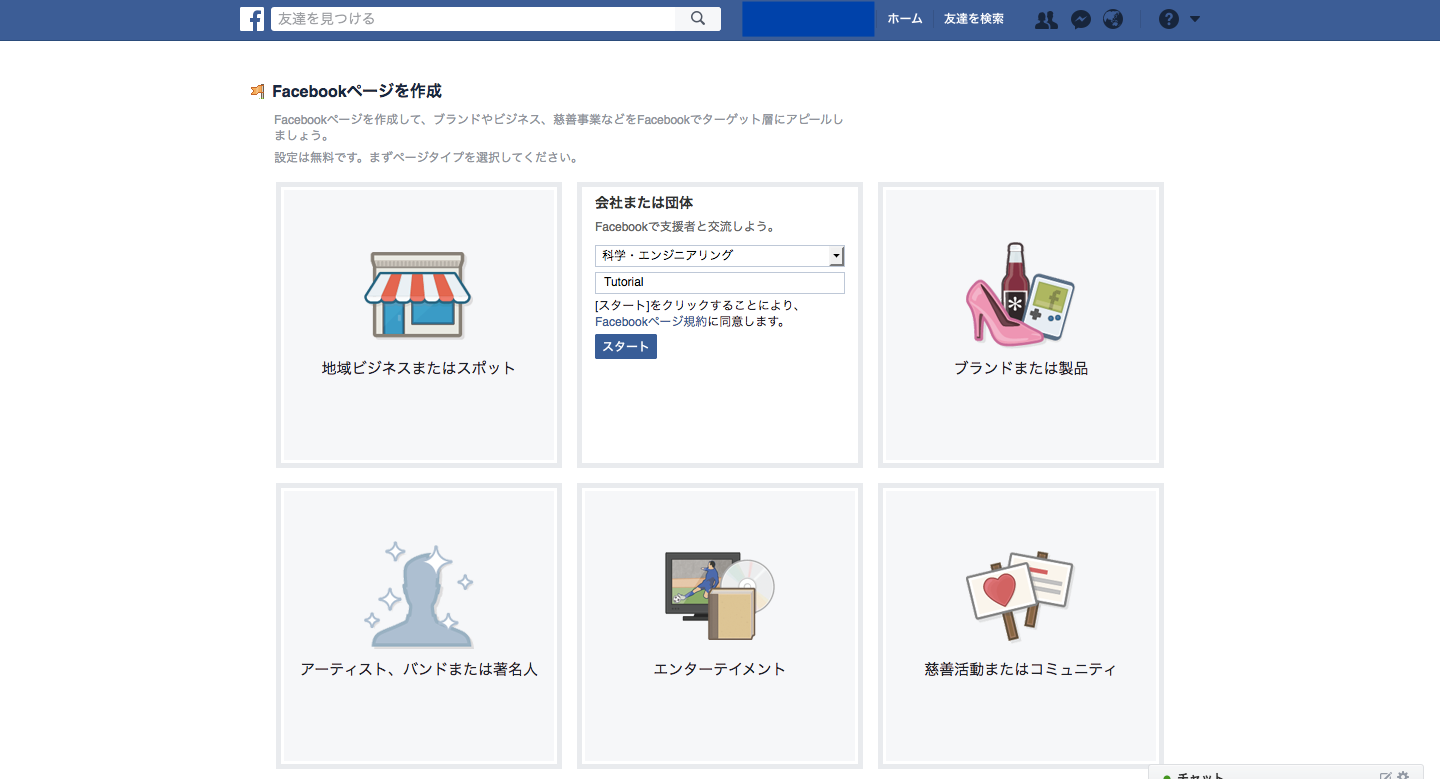Screen dimensions: 1440x779
Task: Open the Facebookページ規約 link
Action: [651, 322]
